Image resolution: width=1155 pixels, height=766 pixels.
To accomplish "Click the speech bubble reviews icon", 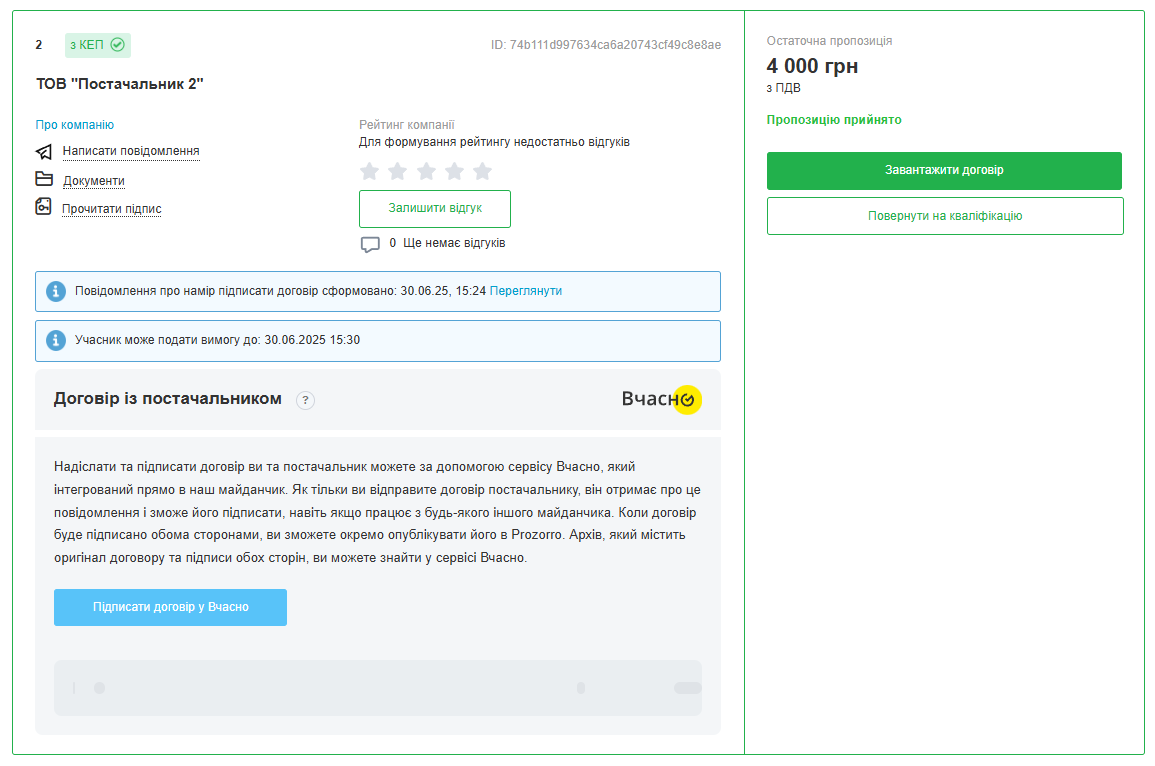I will (x=370, y=244).
